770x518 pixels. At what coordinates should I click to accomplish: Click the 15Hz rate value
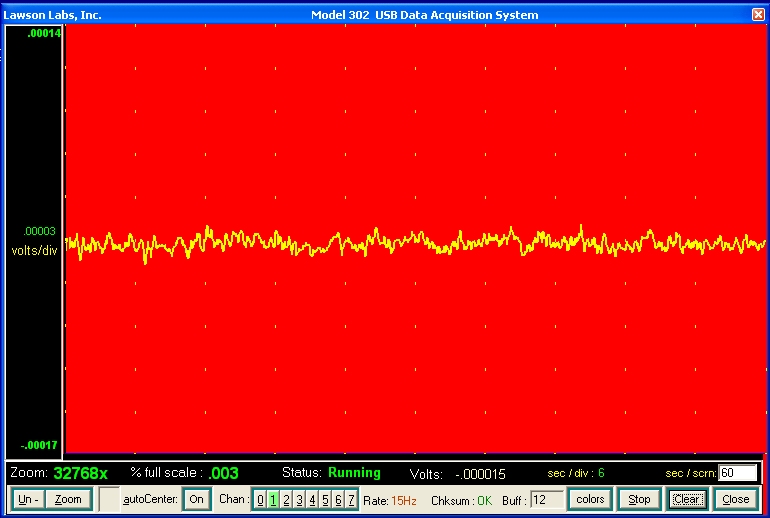click(x=404, y=500)
